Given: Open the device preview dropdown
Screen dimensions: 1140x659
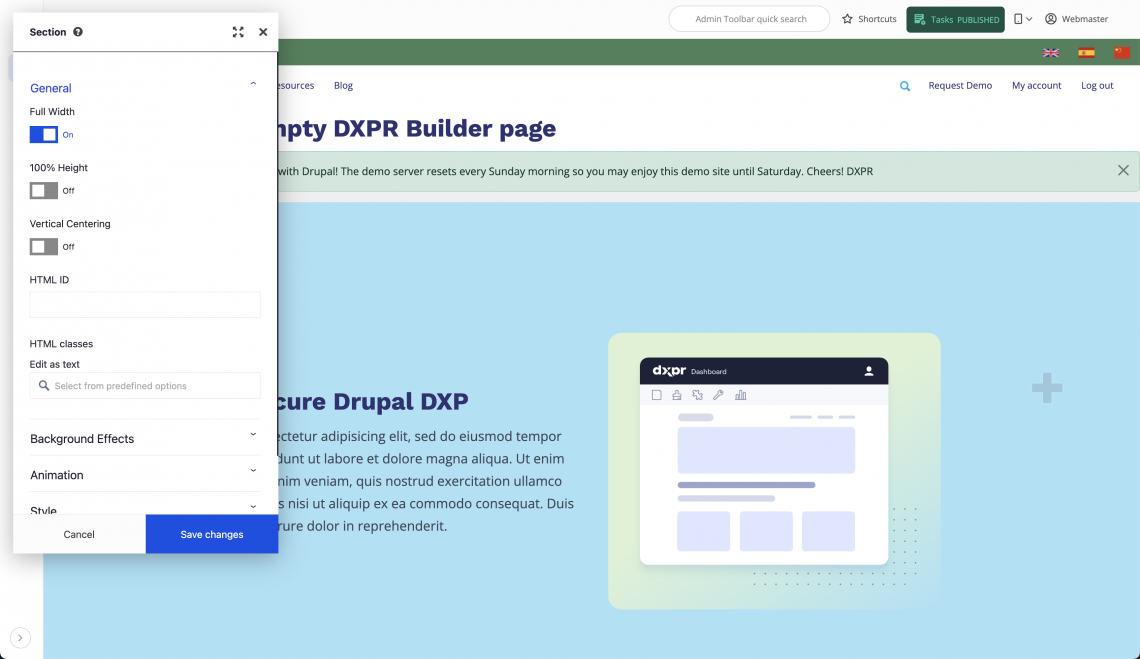Looking at the screenshot, I should (x=1023, y=19).
